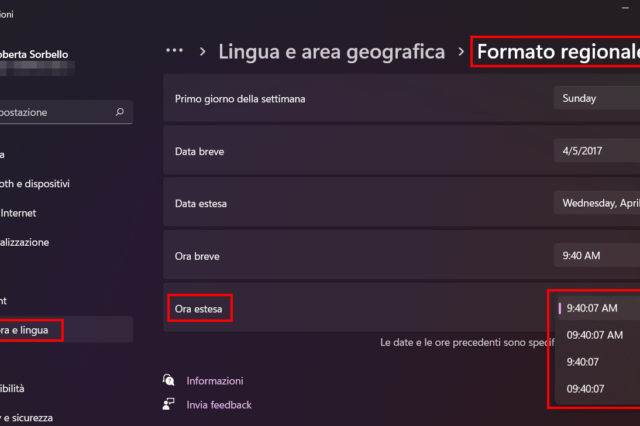Screen dimensions: 640x426
Task: Open the breadcrumb ellipsis menu
Action: click(x=175, y=50)
